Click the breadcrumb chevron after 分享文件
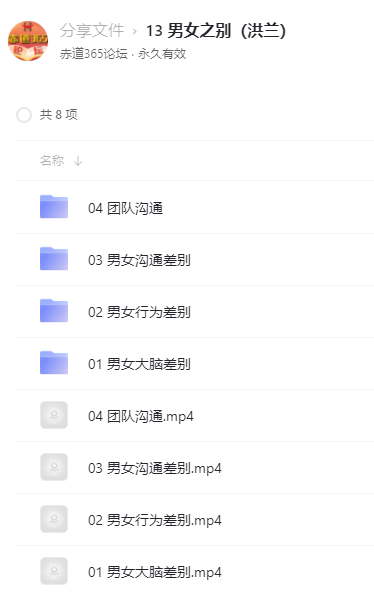374x596 pixels. tap(135, 32)
